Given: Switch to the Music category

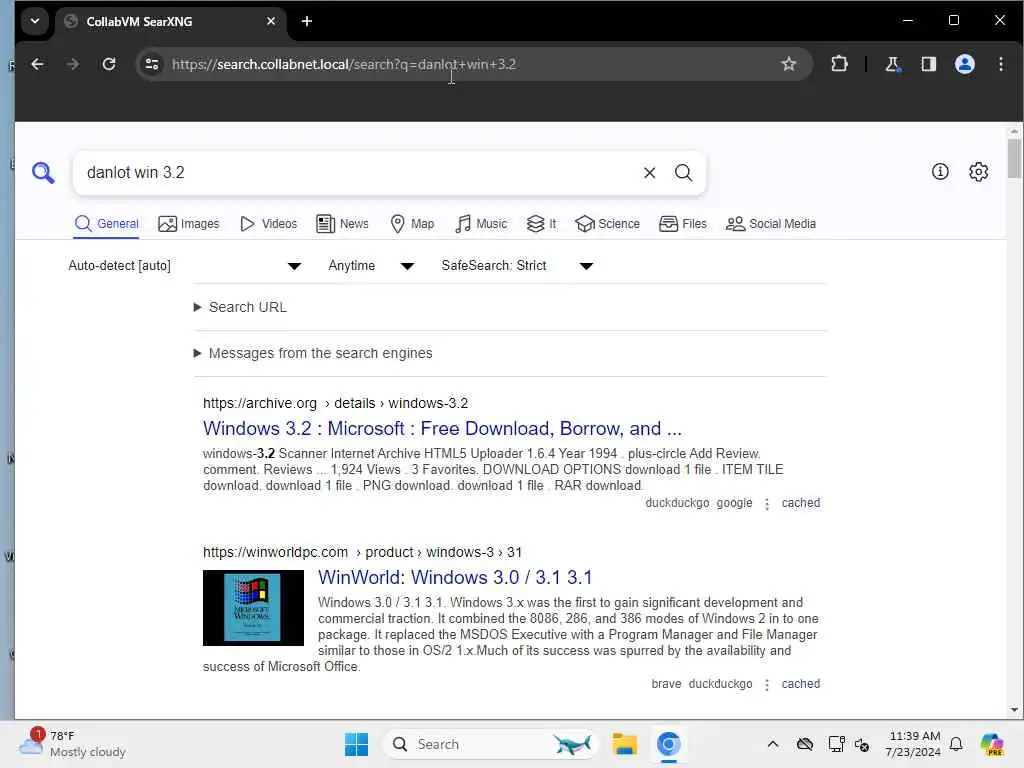Looking at the screenshot, I should point(481,224).
